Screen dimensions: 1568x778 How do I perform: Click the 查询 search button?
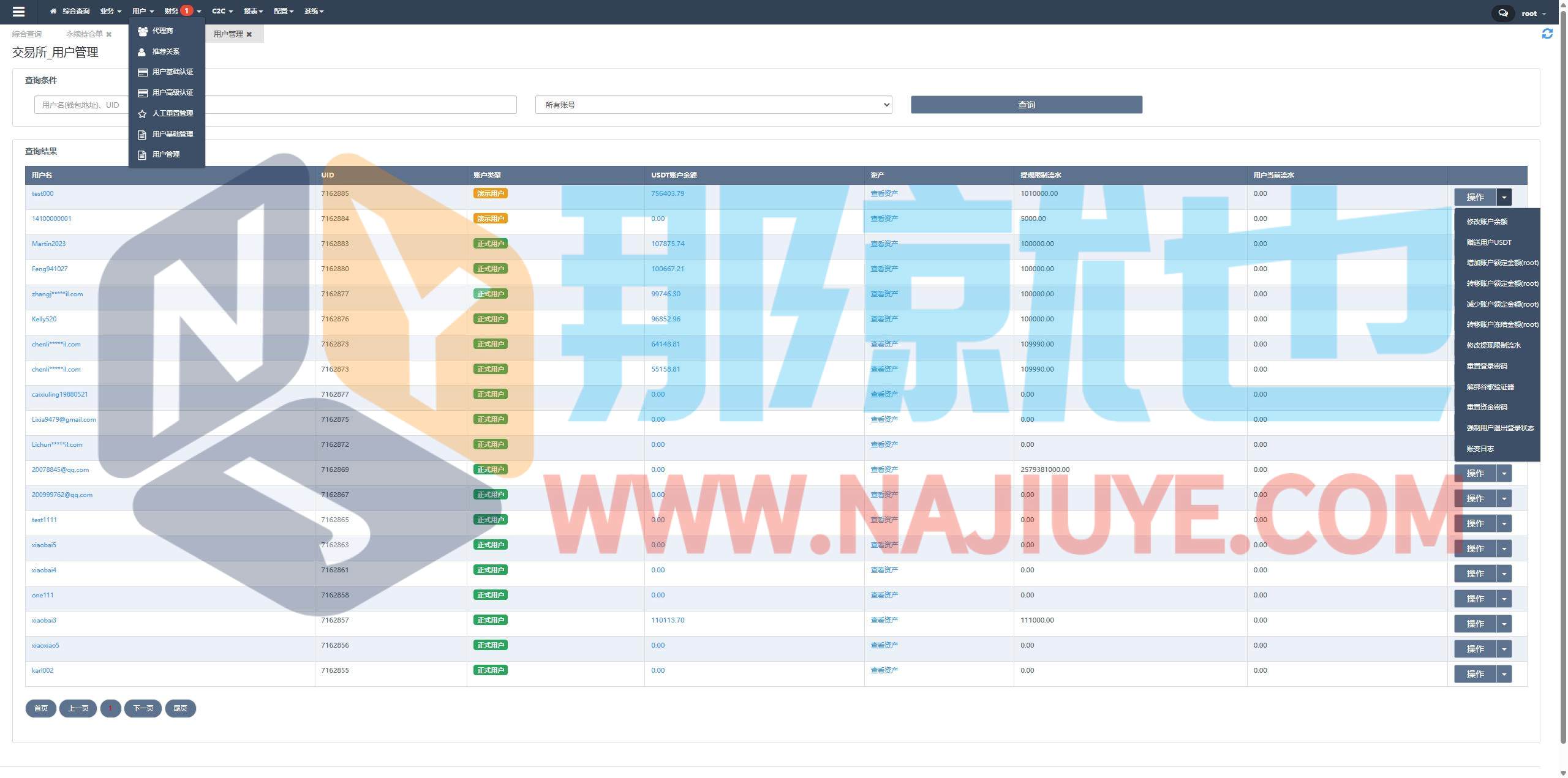click(x=1026, y=105)
